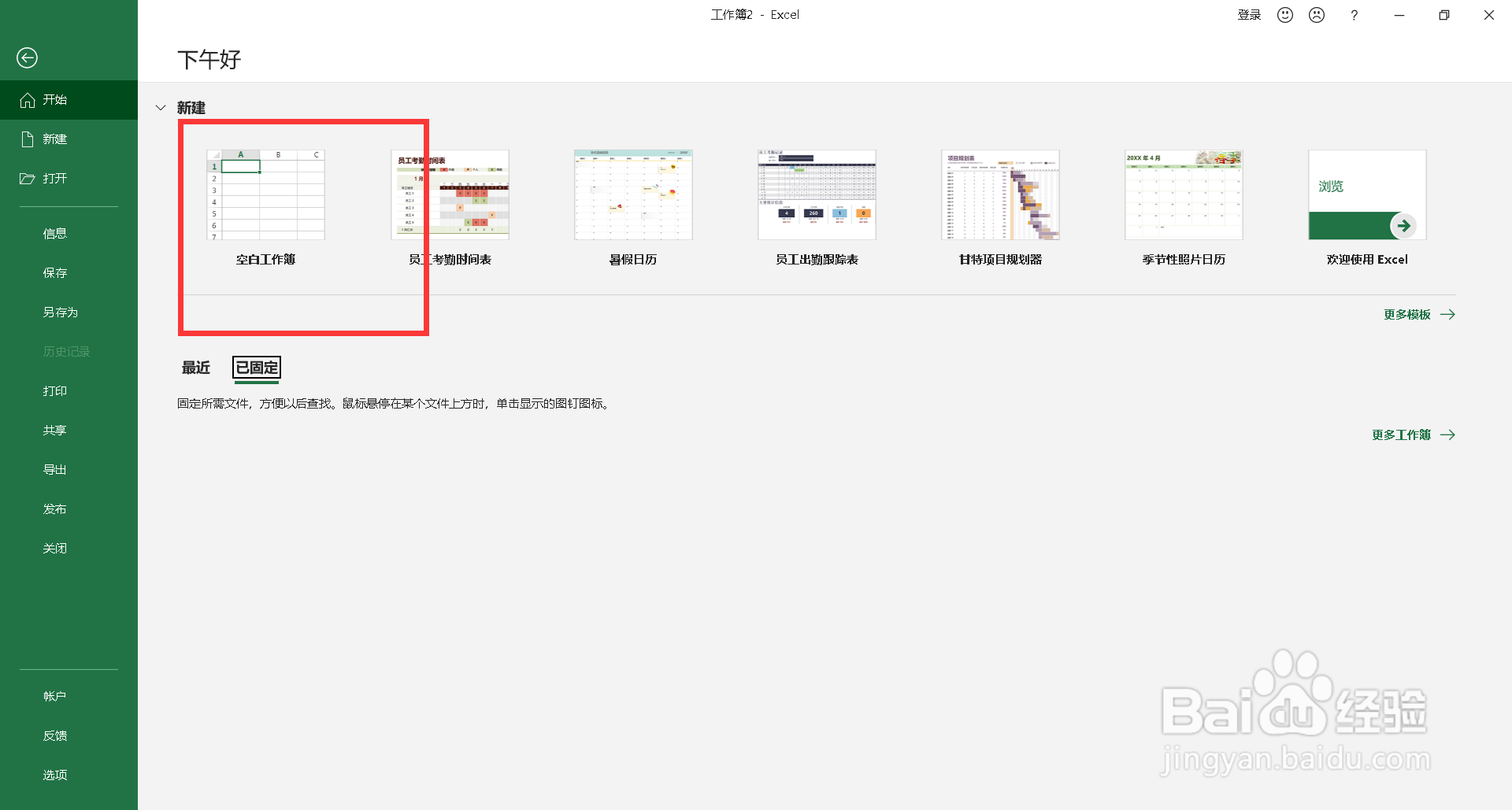Open the 打印 page

coord(69,391)
